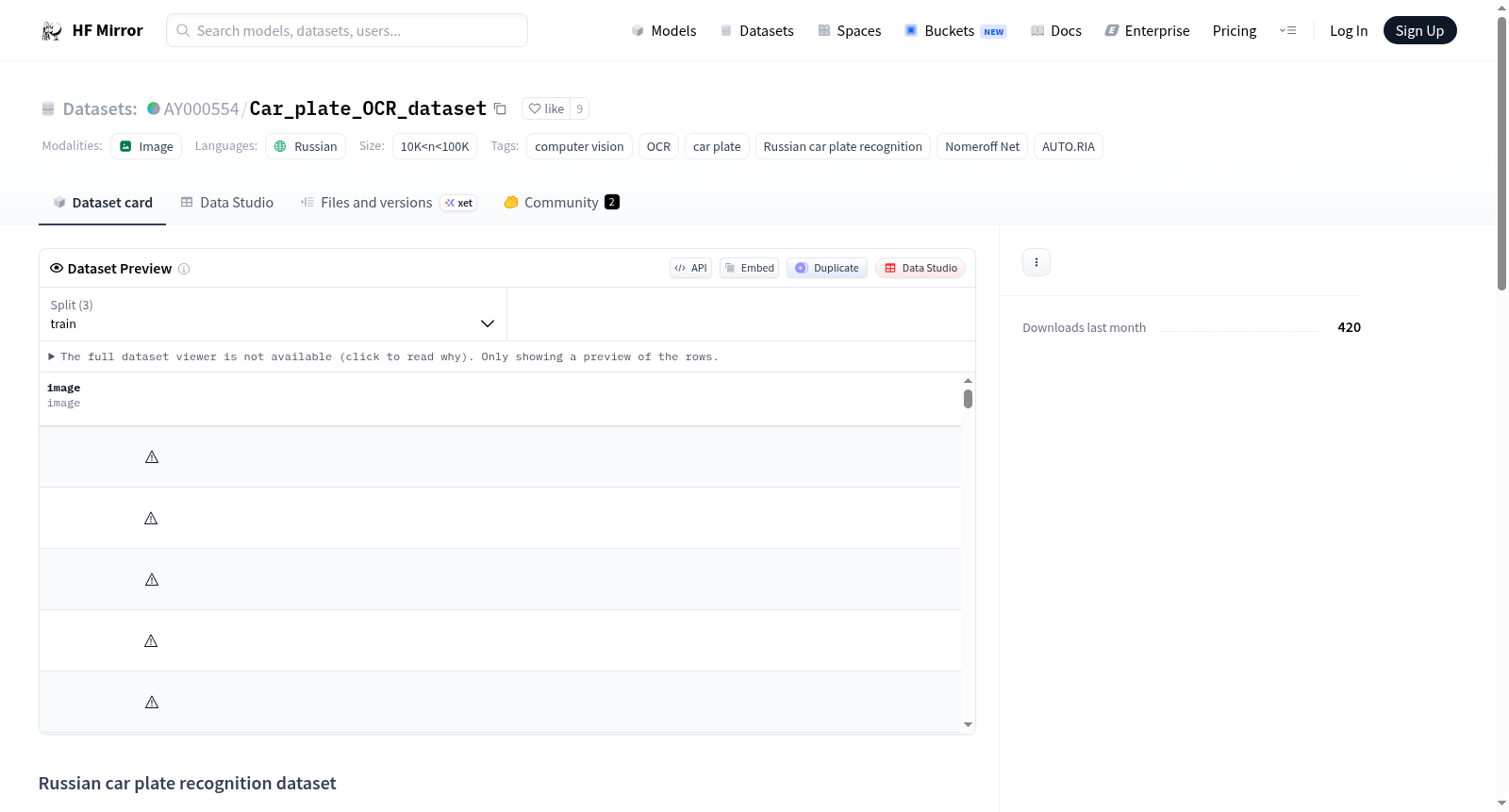Click the Downloads last month value 420

[x=1349, y=327]
